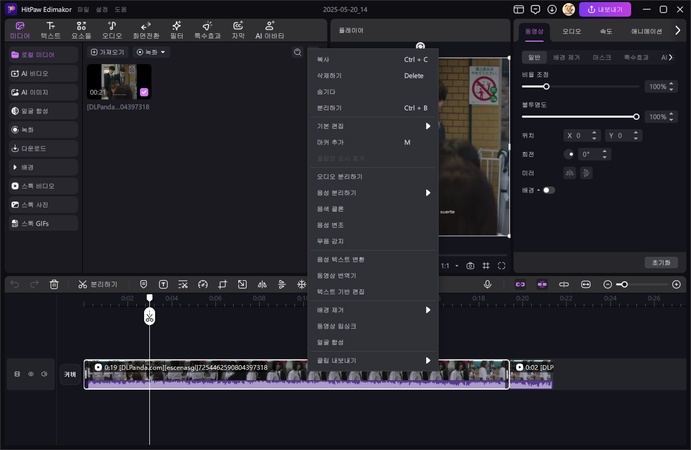Toggle track visibility eye icon
Image resolution: width=691 pixels, height=450 pixels.
tap(30, 374)
